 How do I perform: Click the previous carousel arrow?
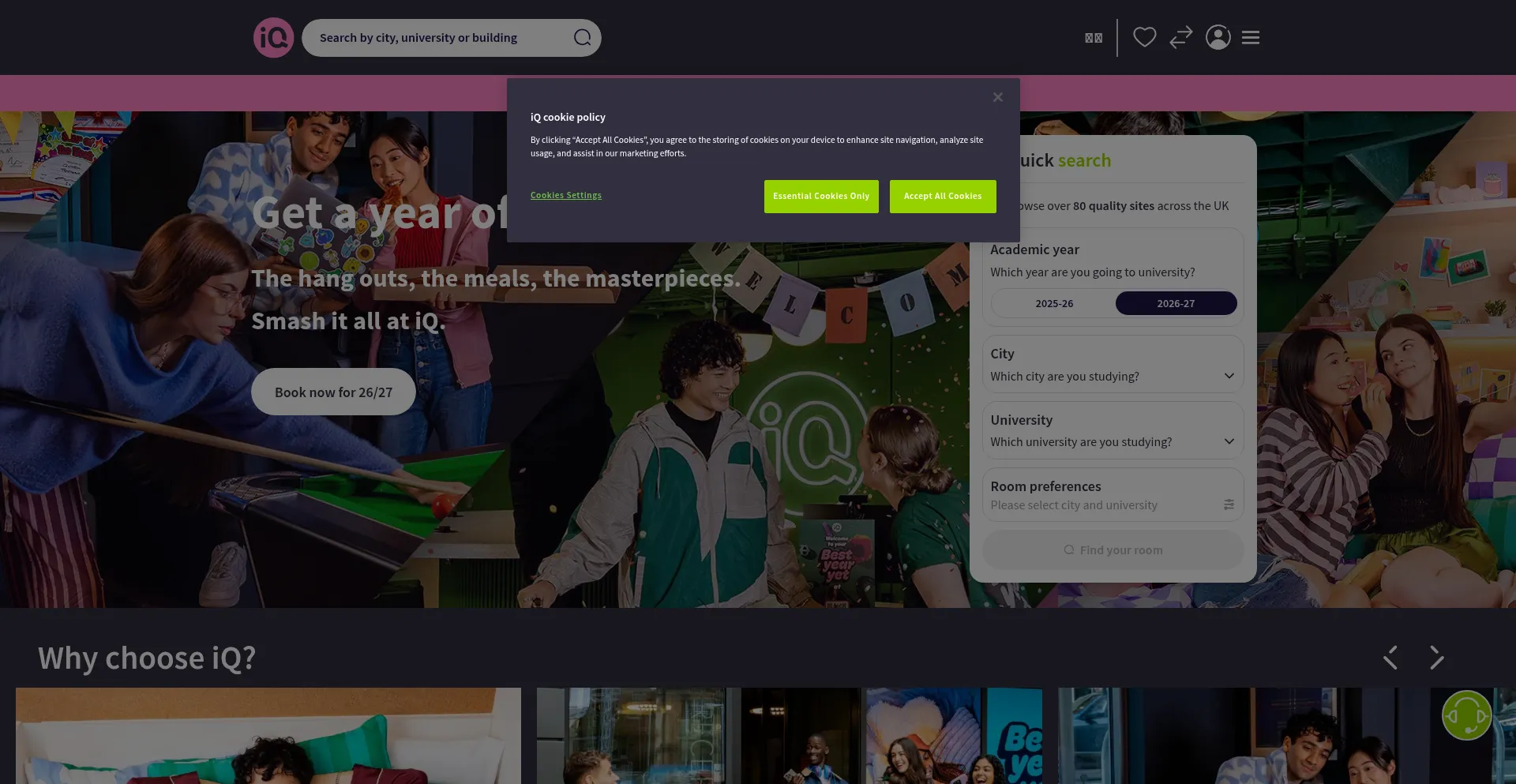point(1390,657)
